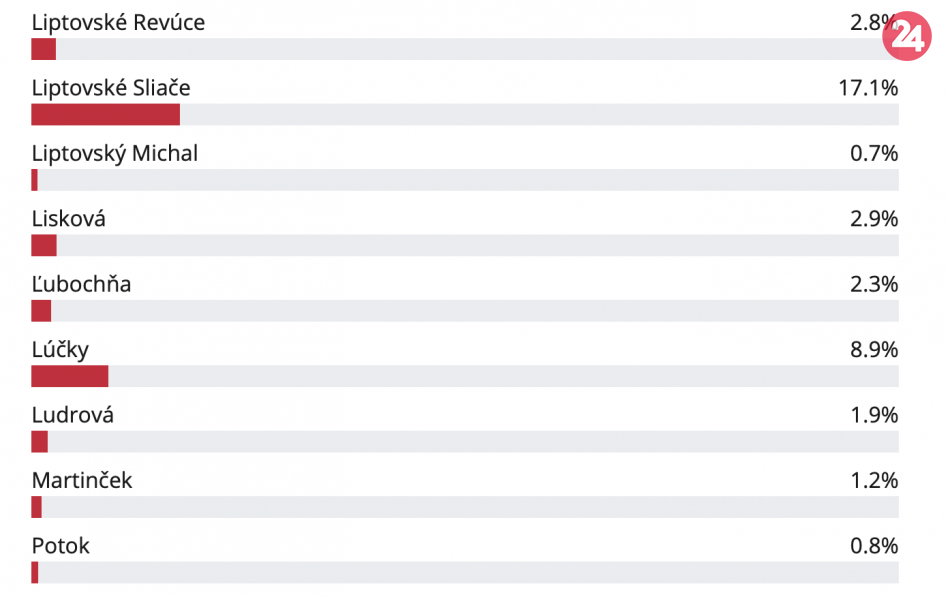Click the Ludrová label
This screenshot has width=950, height=597.
pos(72,415)
